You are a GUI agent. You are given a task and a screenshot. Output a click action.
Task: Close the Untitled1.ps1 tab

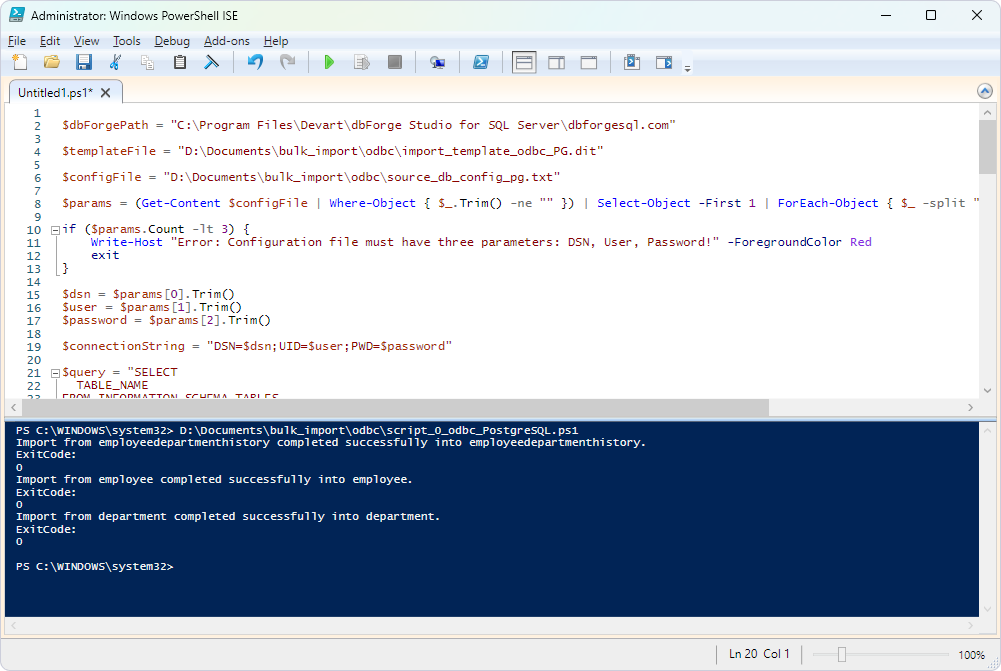tap(106, 93)
